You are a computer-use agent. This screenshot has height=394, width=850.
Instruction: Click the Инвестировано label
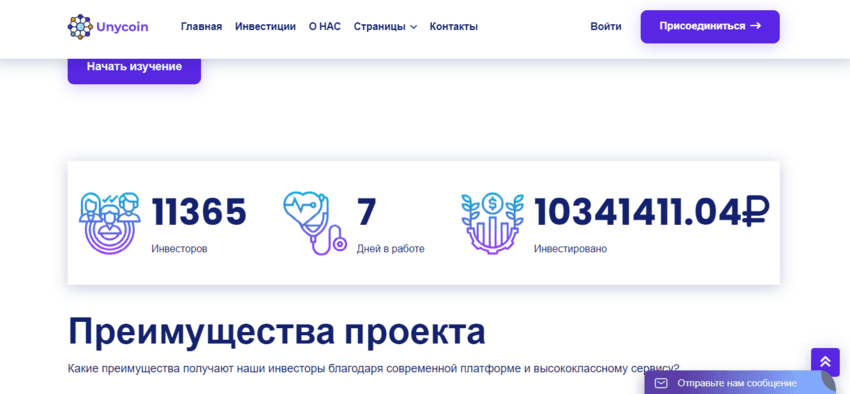570,249
